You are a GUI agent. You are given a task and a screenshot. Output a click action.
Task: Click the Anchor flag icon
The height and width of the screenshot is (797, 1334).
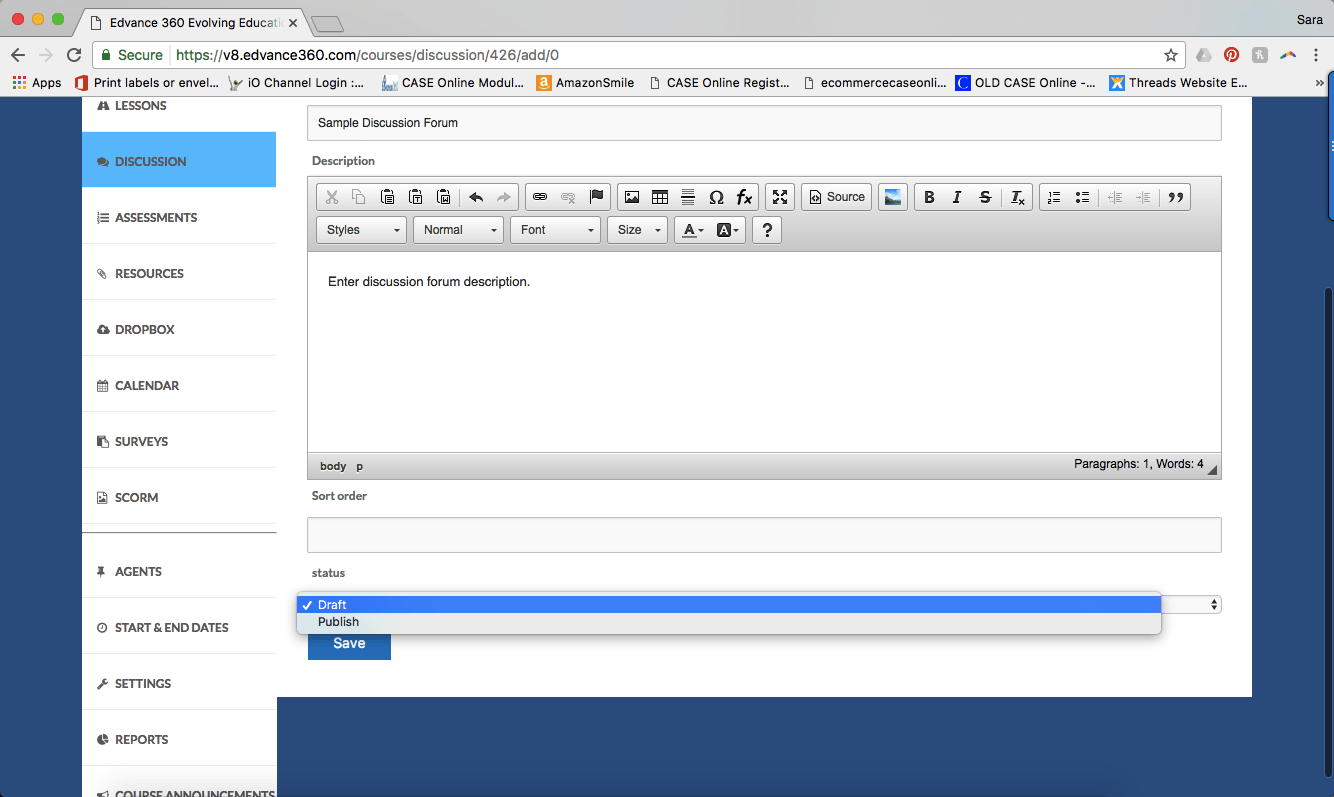pos(597,197)
